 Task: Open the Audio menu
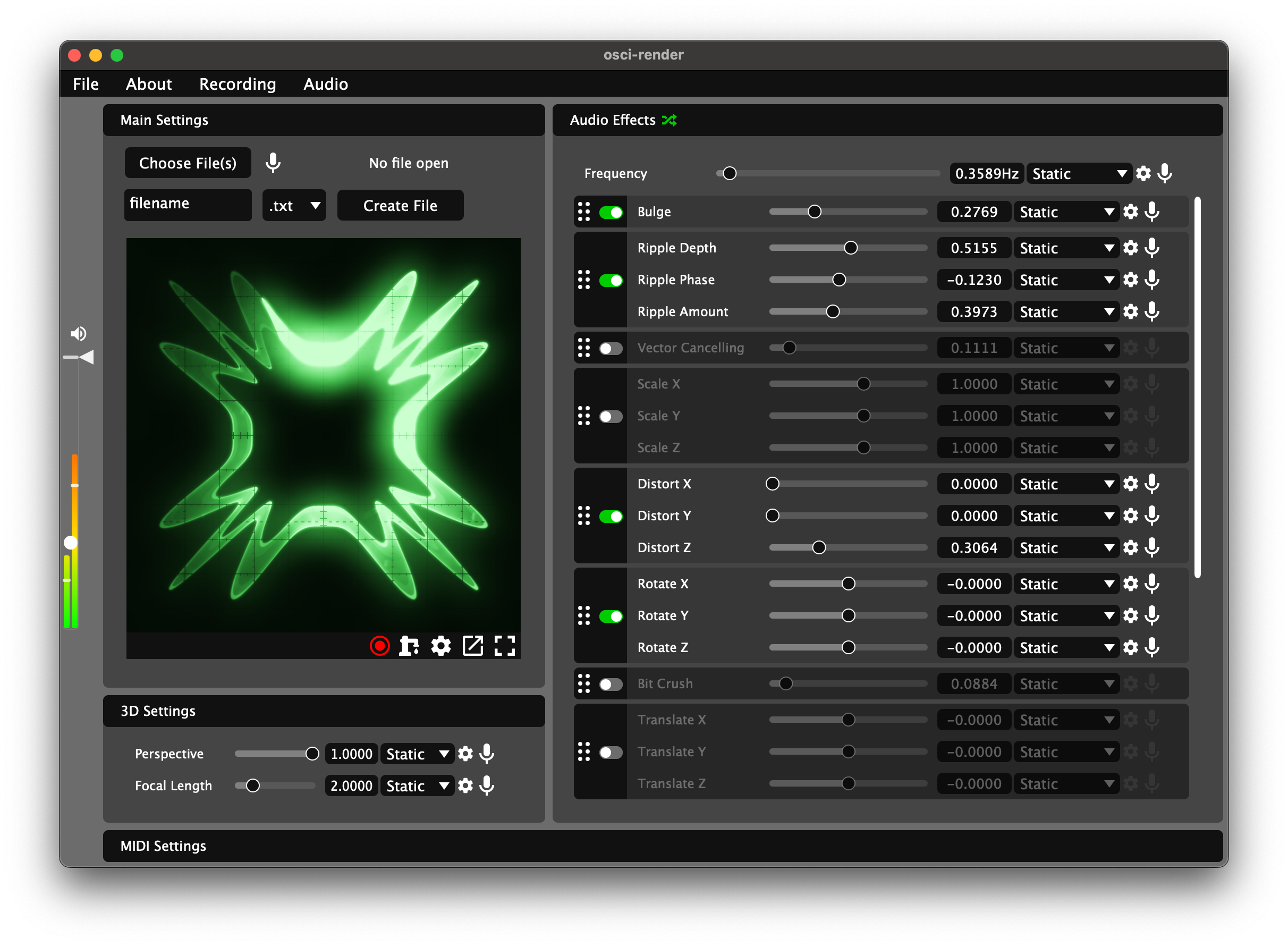coord(325,84)
